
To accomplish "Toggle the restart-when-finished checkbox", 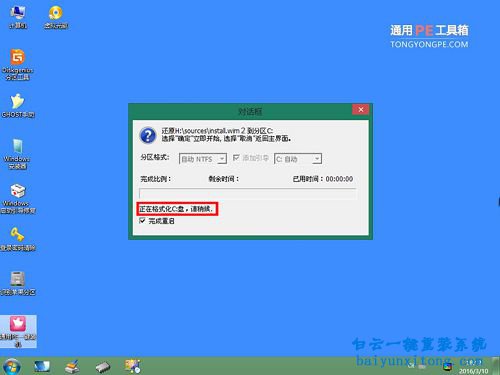I will pyautogui.click(x=142, y=221).
